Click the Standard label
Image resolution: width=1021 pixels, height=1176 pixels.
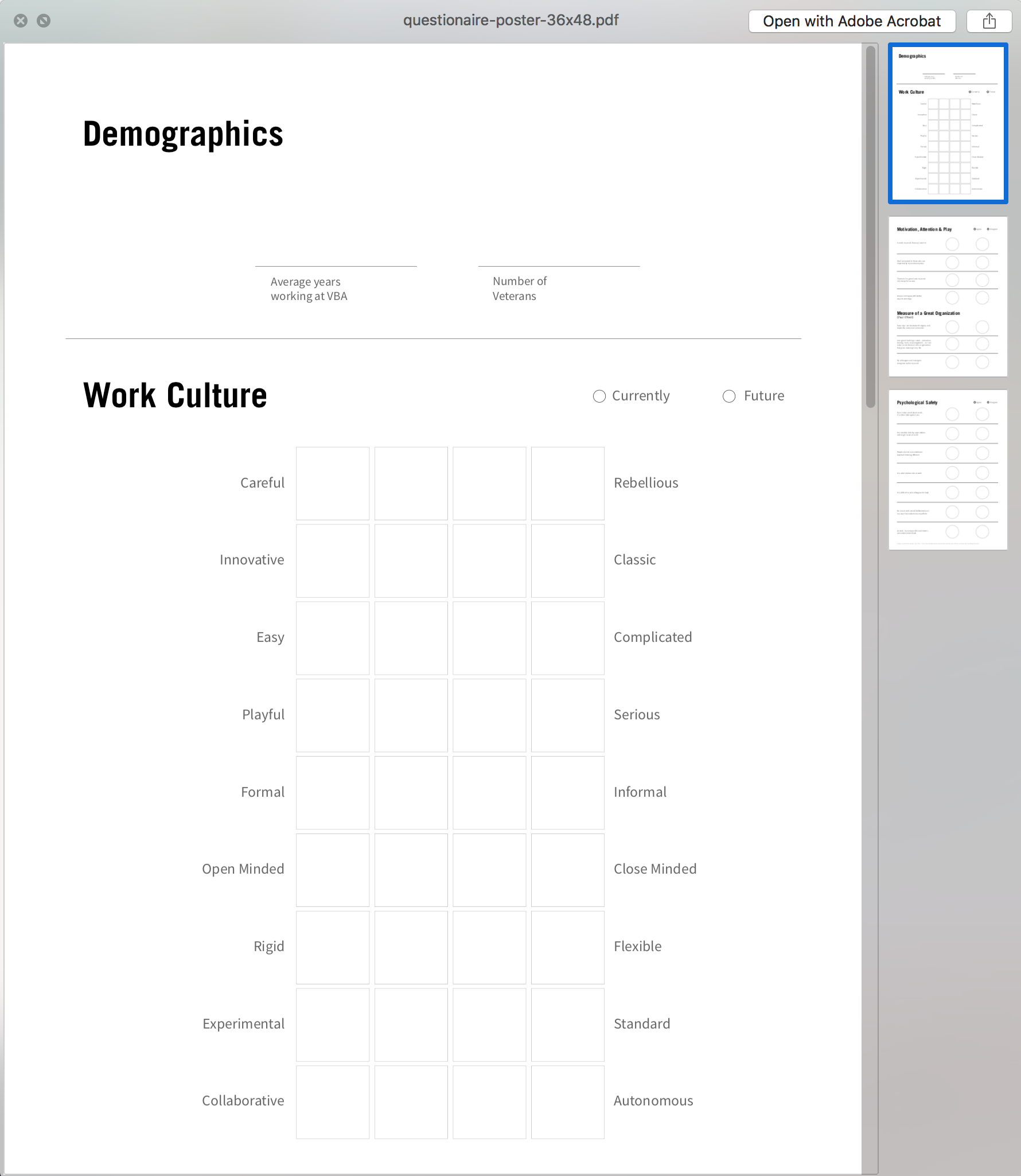[642, 1024]
